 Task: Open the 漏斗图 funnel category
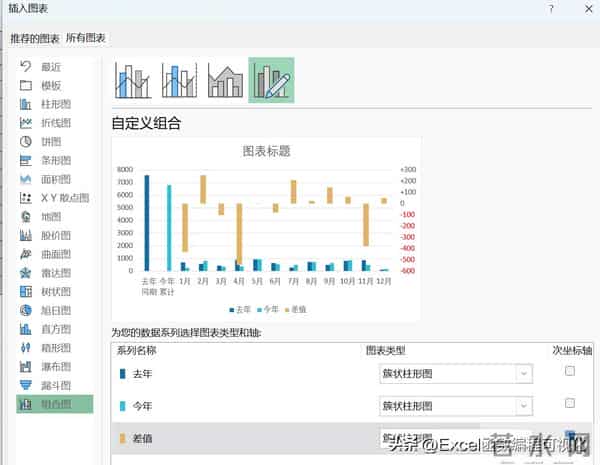tap(55, 385)
